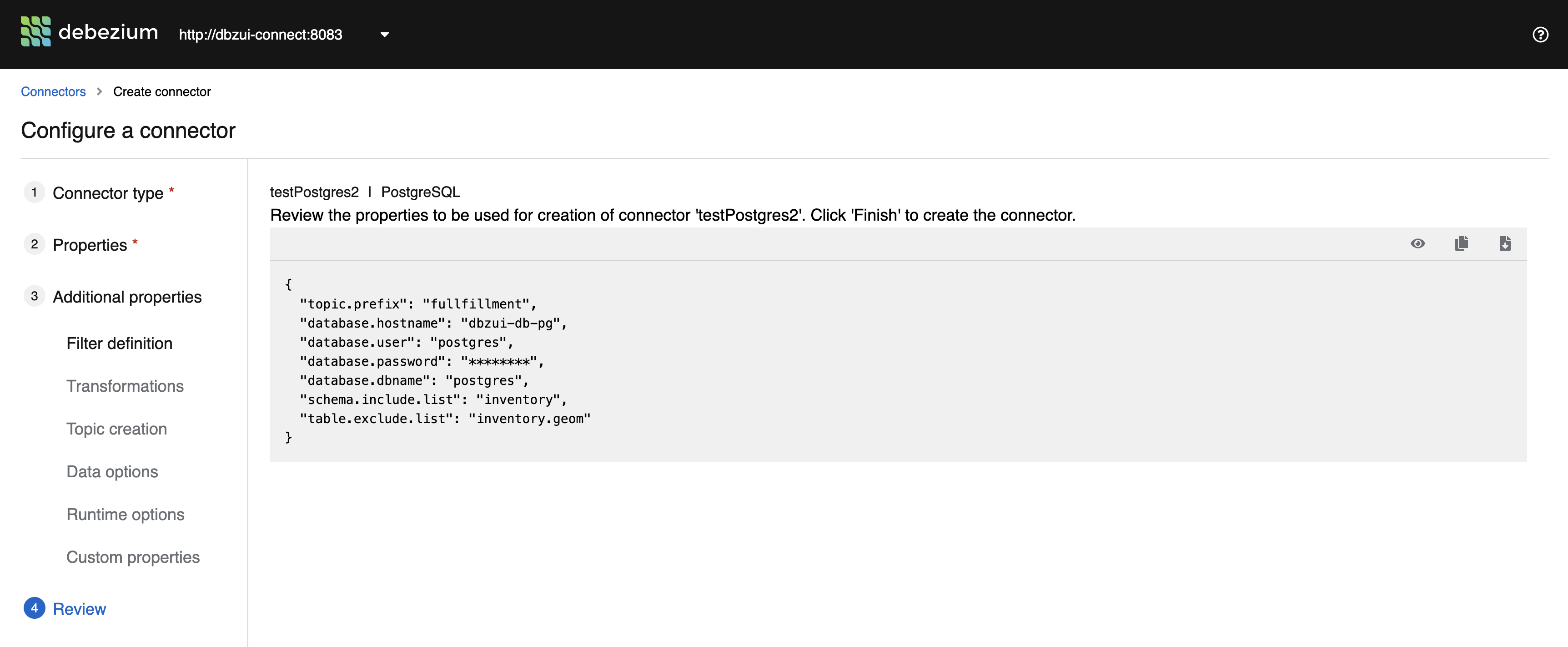Click step 4 Review number badge
1568x647 pixels.
point(34,608)
